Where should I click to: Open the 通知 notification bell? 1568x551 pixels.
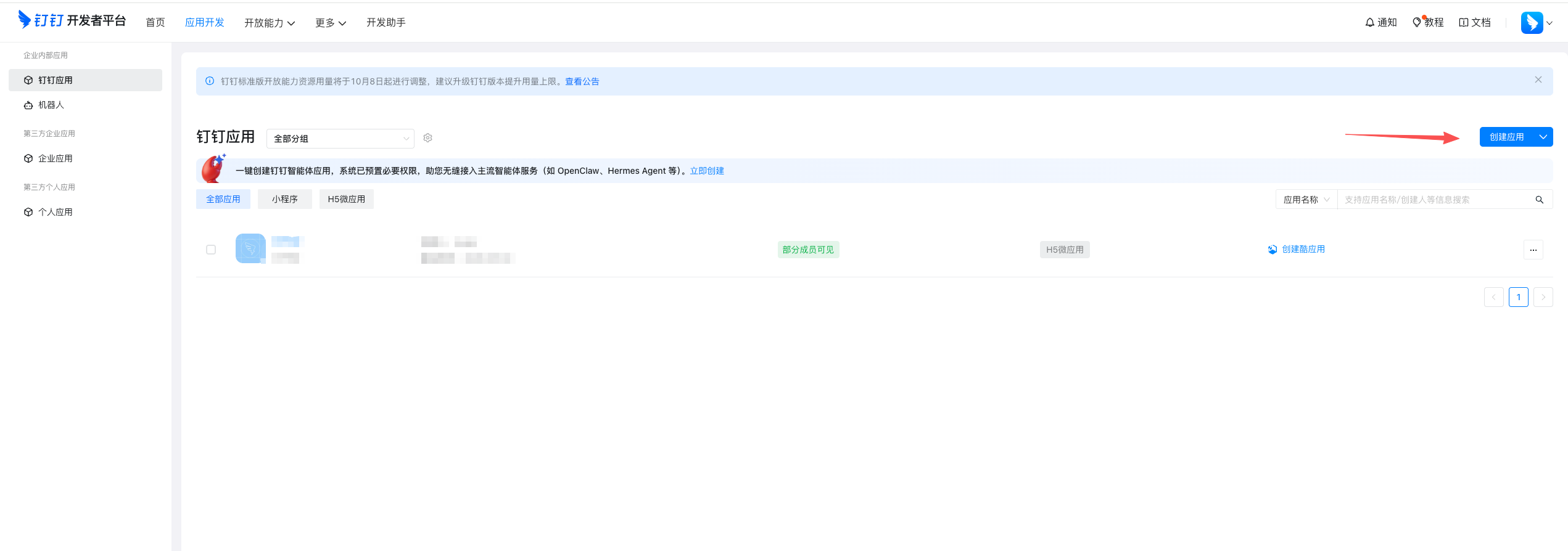coord(1381,23)
